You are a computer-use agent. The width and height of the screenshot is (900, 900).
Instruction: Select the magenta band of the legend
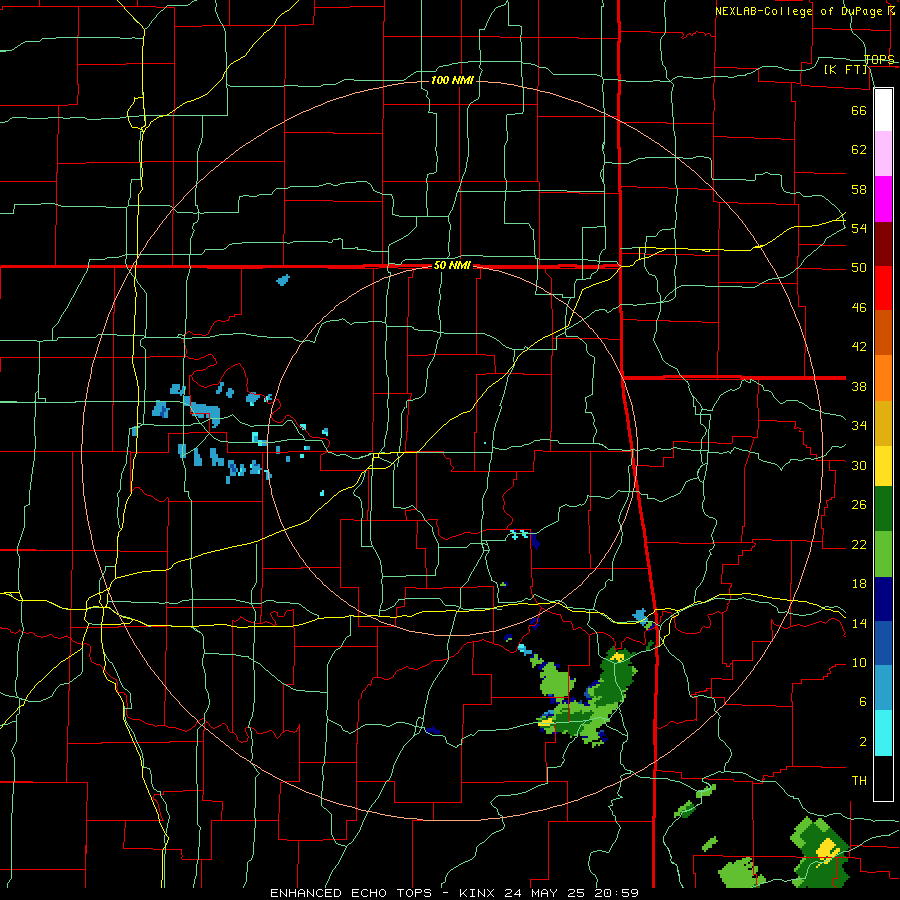click(x=883, y=199)
